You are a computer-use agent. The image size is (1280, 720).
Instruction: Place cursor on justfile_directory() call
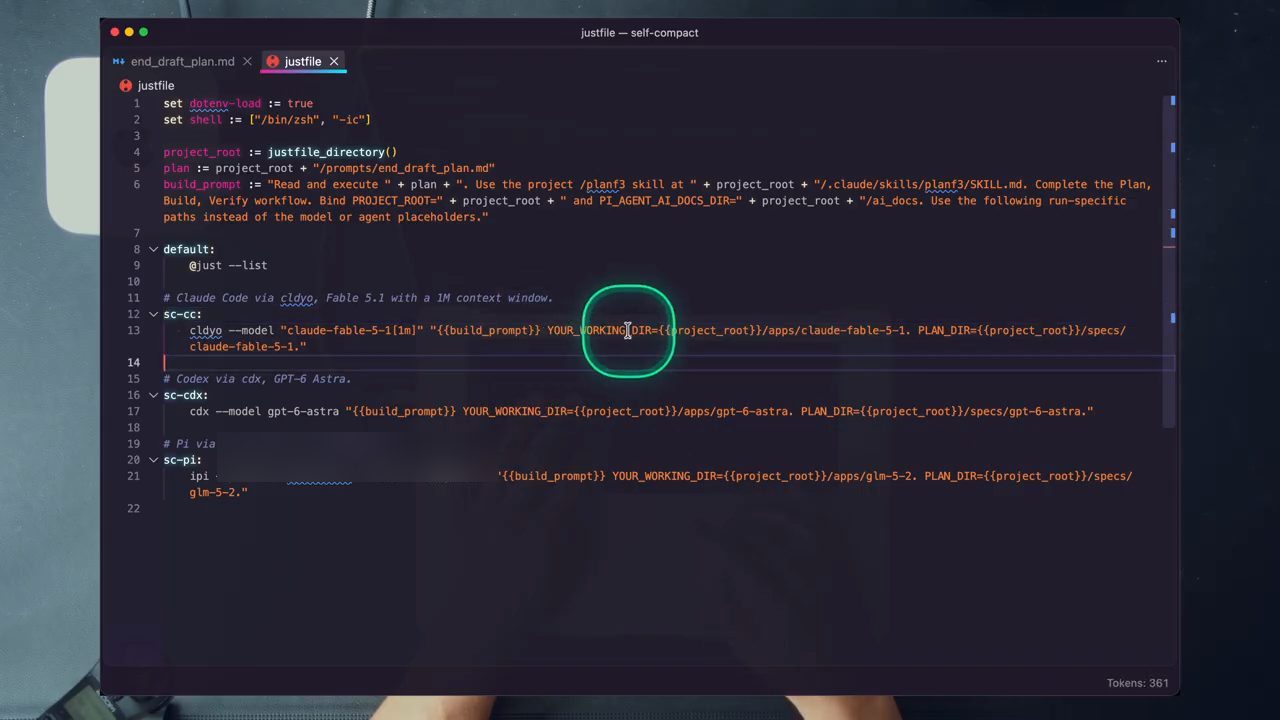332,152
